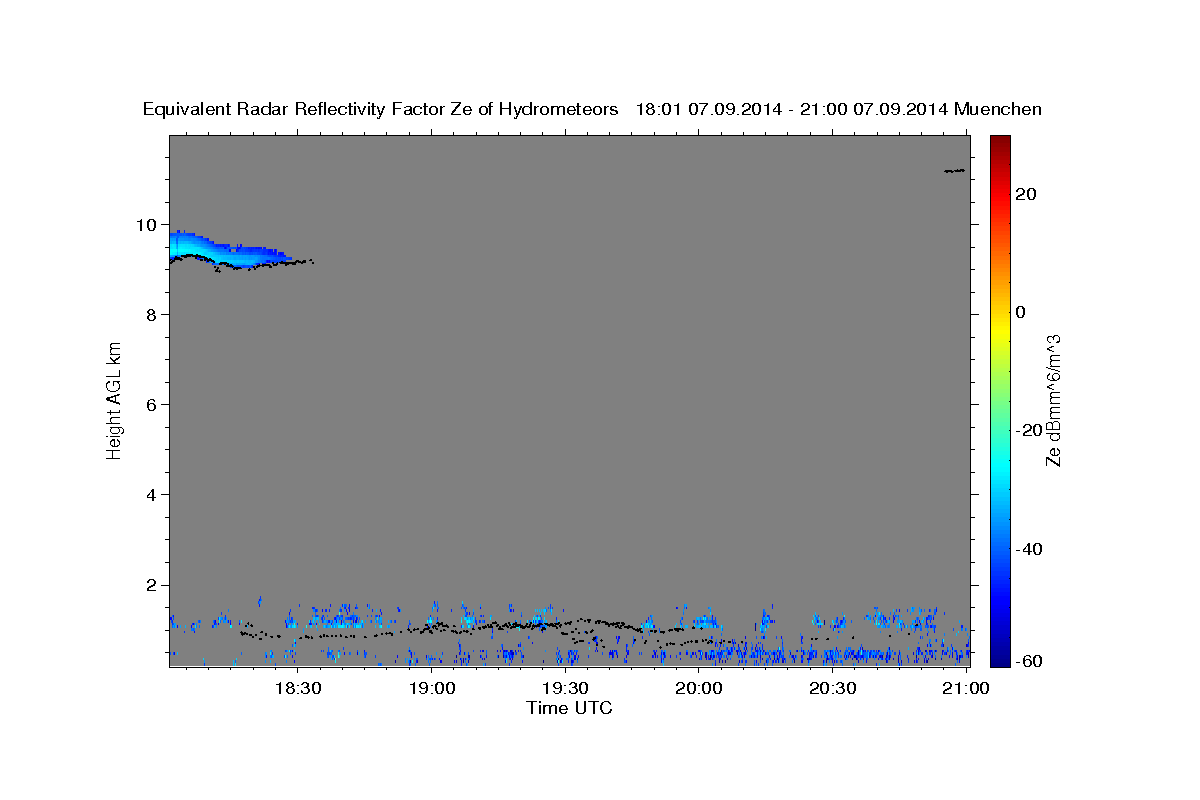Click the 'Time UTC' axis label
Image resolution: width=1200 pixels, height=800 pixels.
(x=569, y=708)
